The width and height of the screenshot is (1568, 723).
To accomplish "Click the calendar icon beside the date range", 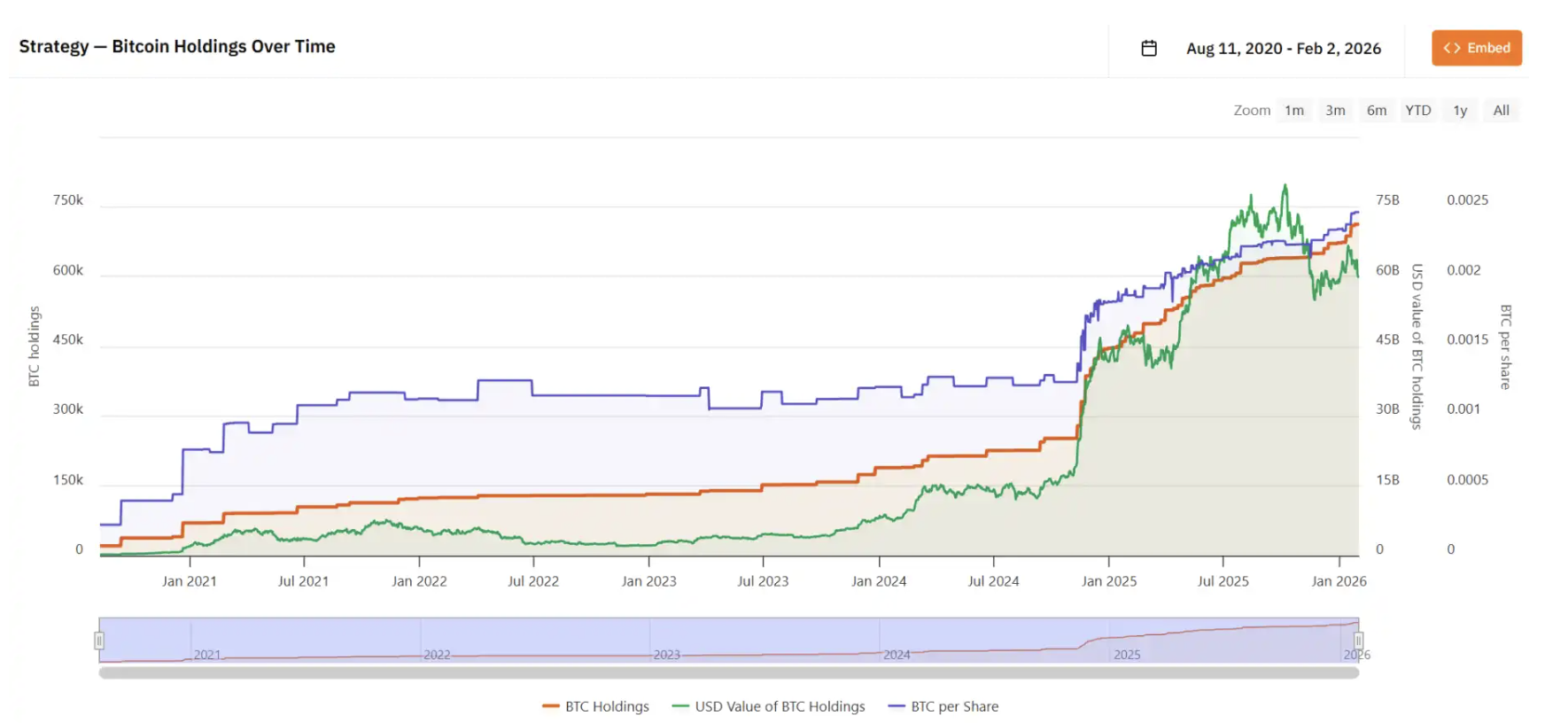I will click(x=1148, y=48).
